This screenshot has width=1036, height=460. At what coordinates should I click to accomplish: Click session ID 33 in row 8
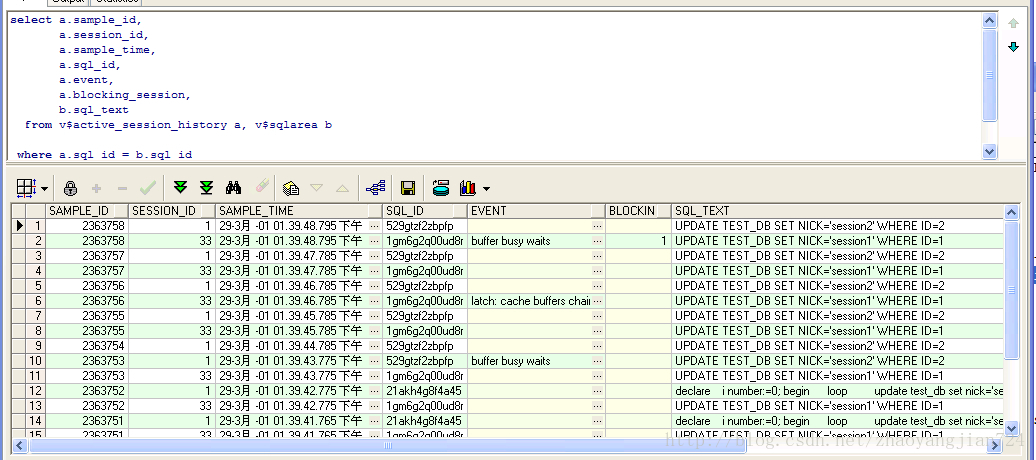pyautogui.click(x=205, y=331)
